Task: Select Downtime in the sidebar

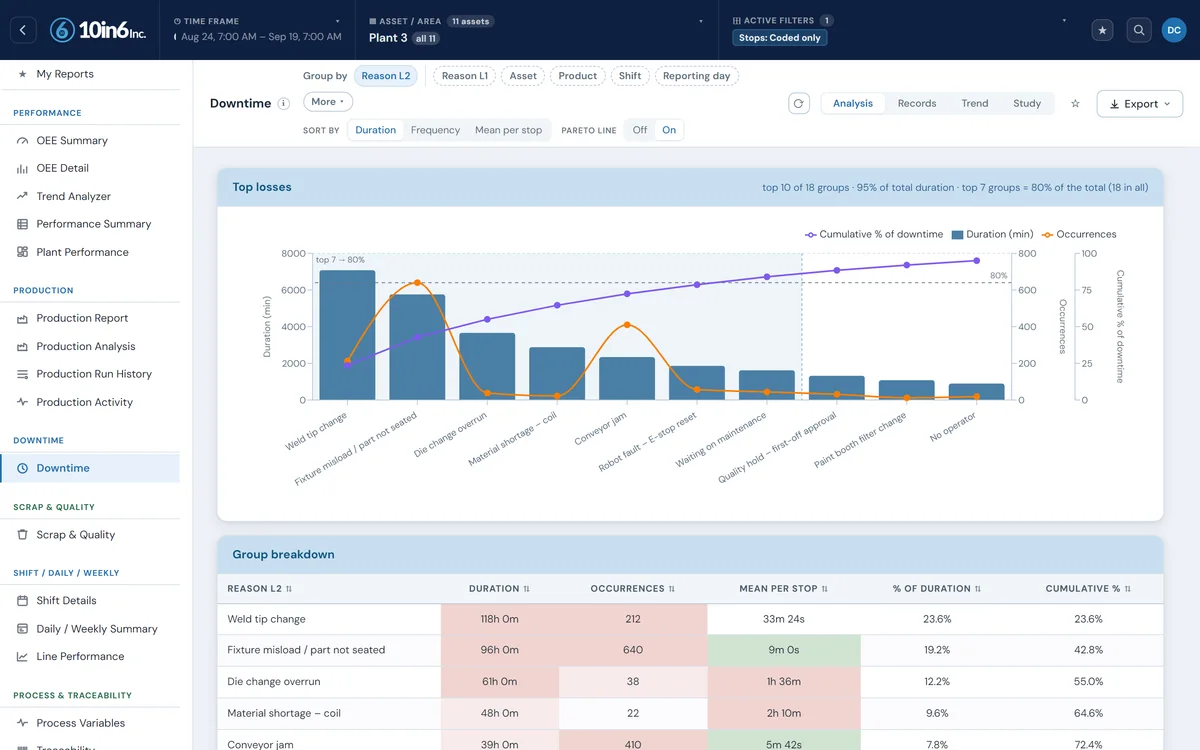Action: pos(90,468)
